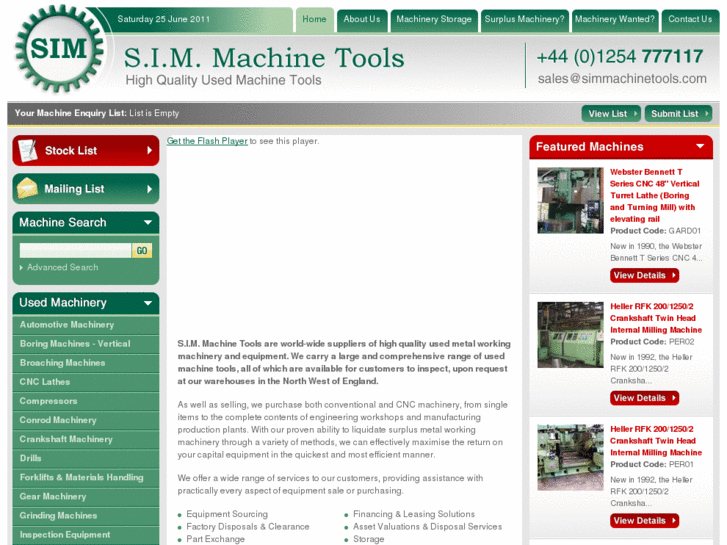View Details for Heller PER02
Viewport: 727px width, 545px height.
coord(644,398)
